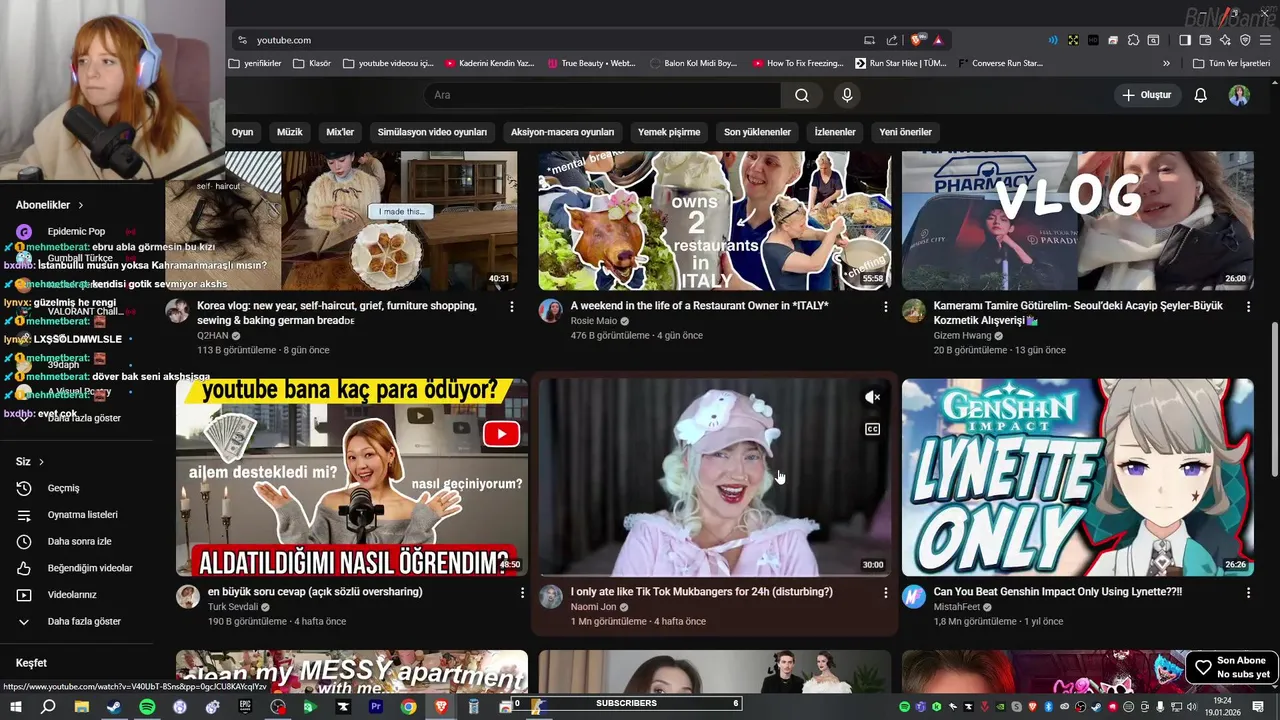Open the Naomi Jon channel avatar
The height and width of the screenshot is (720, 1280).
pos(551,597)
